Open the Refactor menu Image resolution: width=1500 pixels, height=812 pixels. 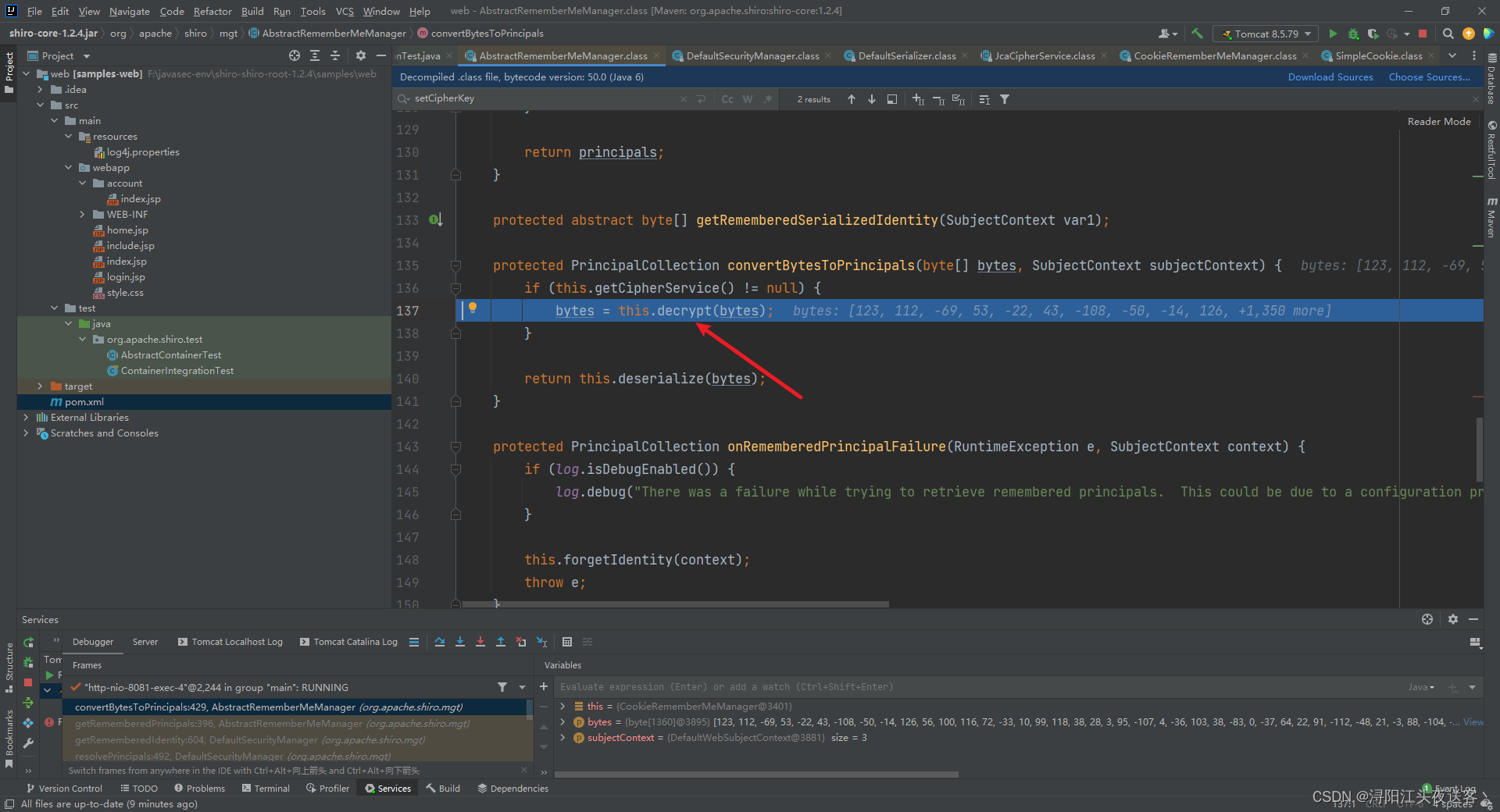coord(212,11)
